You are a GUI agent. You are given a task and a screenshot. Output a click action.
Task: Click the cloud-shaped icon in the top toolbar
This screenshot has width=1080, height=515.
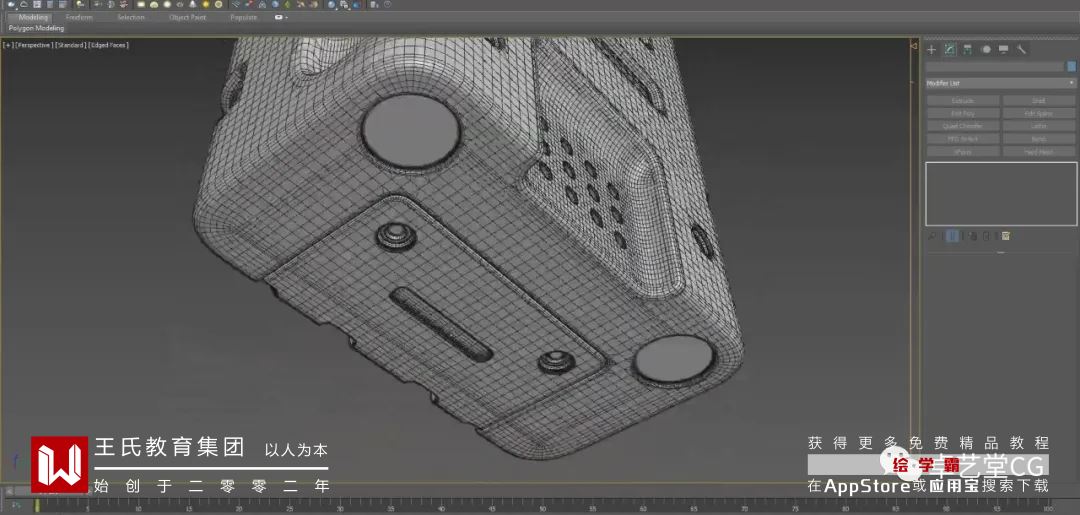click(x=23, y=5)
